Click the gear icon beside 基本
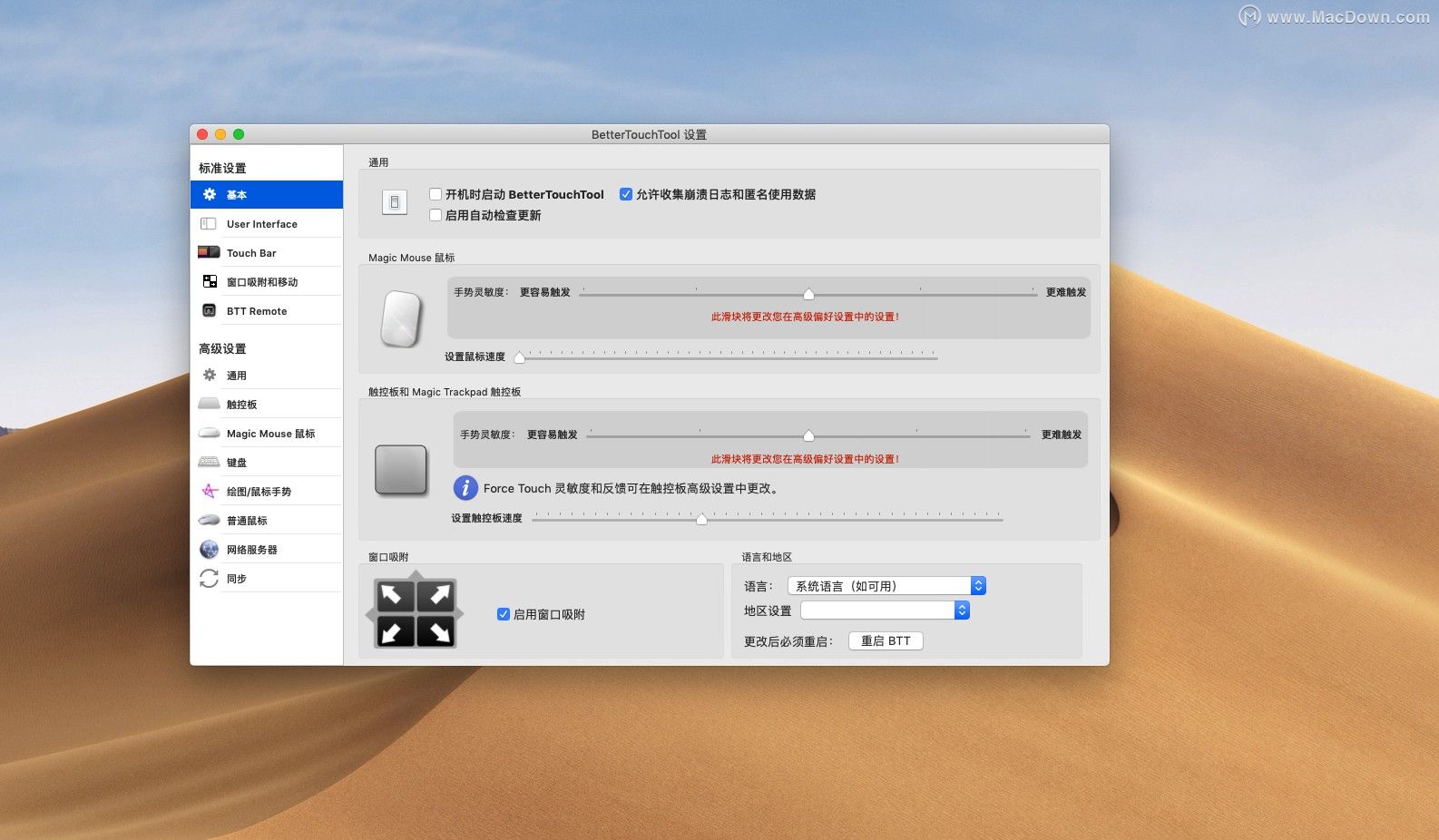 210,194
